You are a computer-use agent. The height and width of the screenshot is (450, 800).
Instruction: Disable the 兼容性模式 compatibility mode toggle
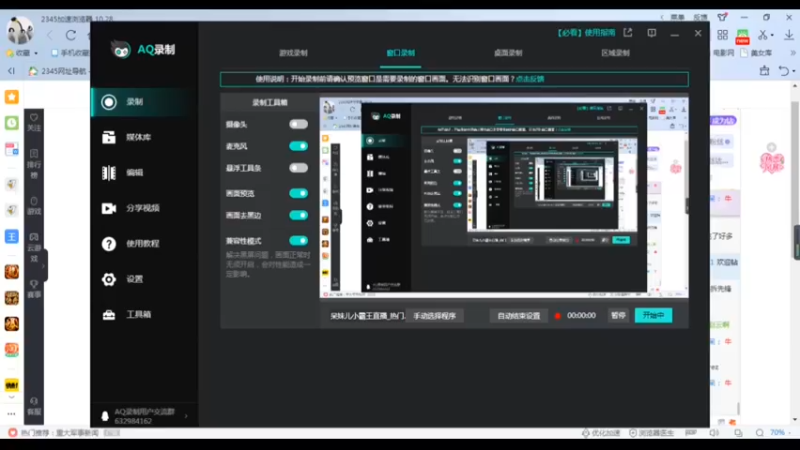coord(298,241)
